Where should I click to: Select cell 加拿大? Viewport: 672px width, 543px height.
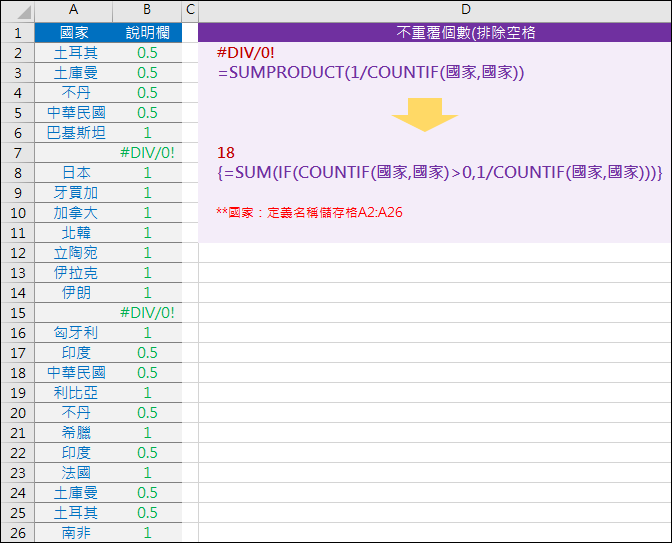point(74,213)
